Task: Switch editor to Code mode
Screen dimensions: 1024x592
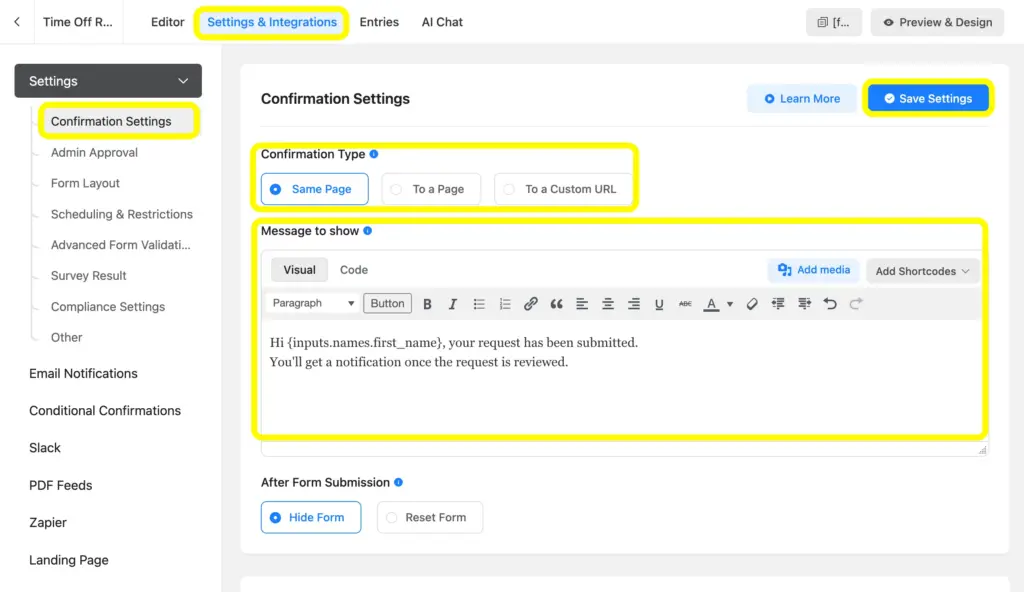Action: (x=354, y=270)
